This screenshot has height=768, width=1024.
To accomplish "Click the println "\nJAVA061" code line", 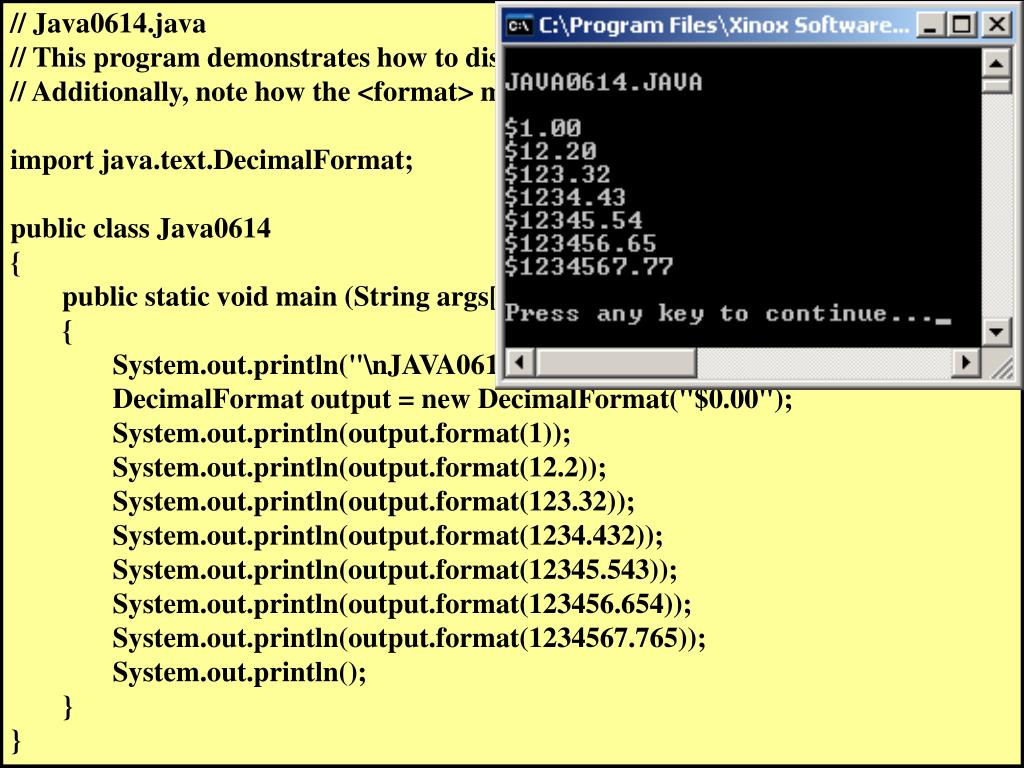I will point(306,366).
